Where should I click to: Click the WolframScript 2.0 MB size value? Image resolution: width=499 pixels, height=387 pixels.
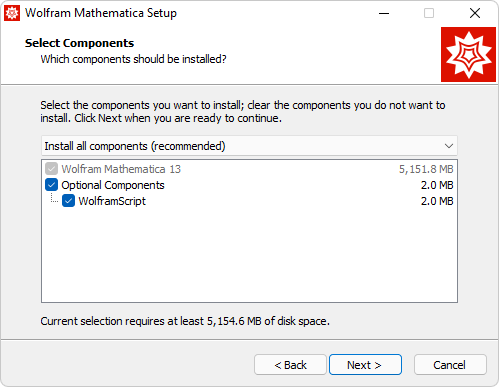coord(437,201)
